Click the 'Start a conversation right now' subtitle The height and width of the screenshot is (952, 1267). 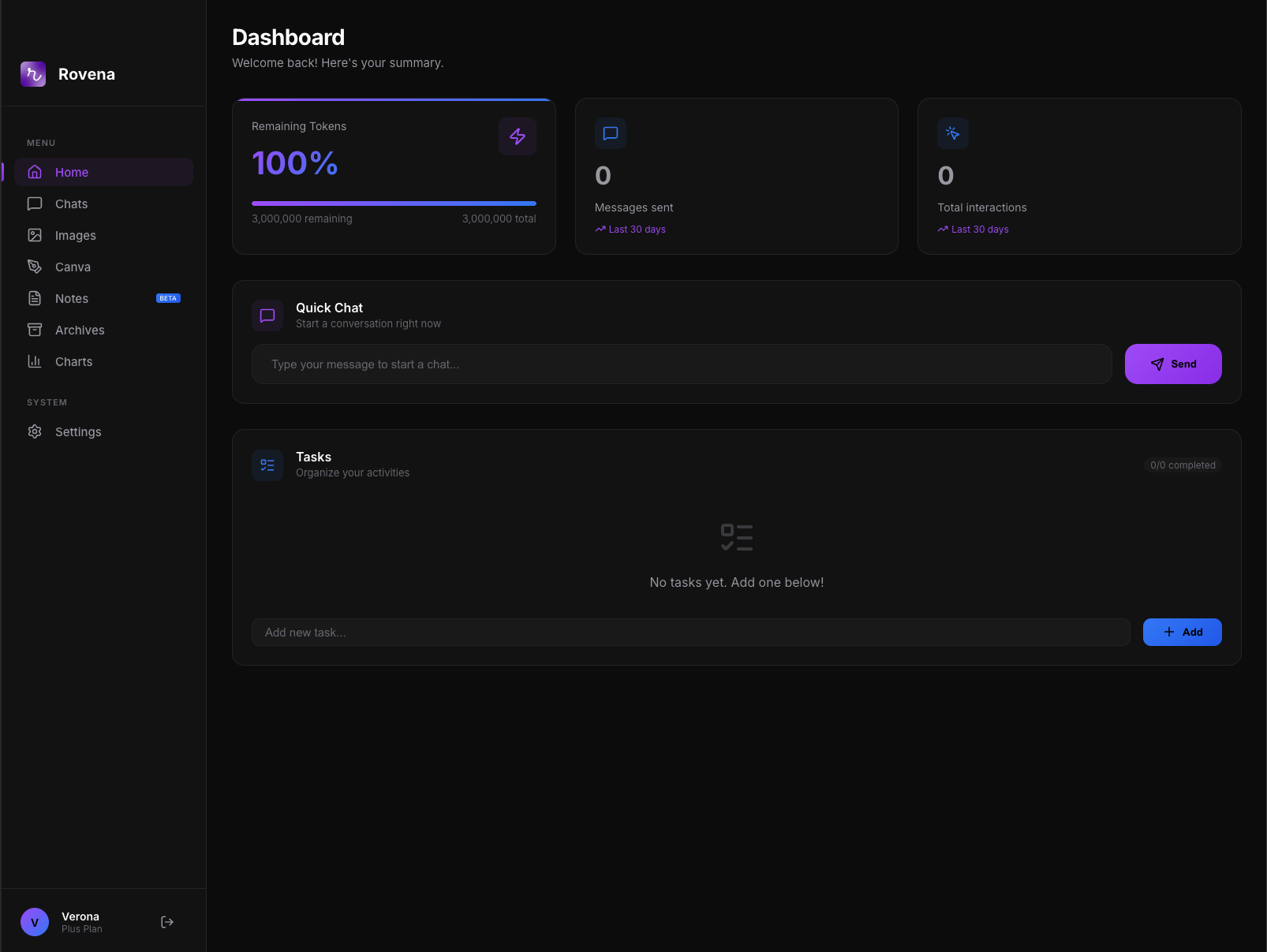tap(368, 323)
